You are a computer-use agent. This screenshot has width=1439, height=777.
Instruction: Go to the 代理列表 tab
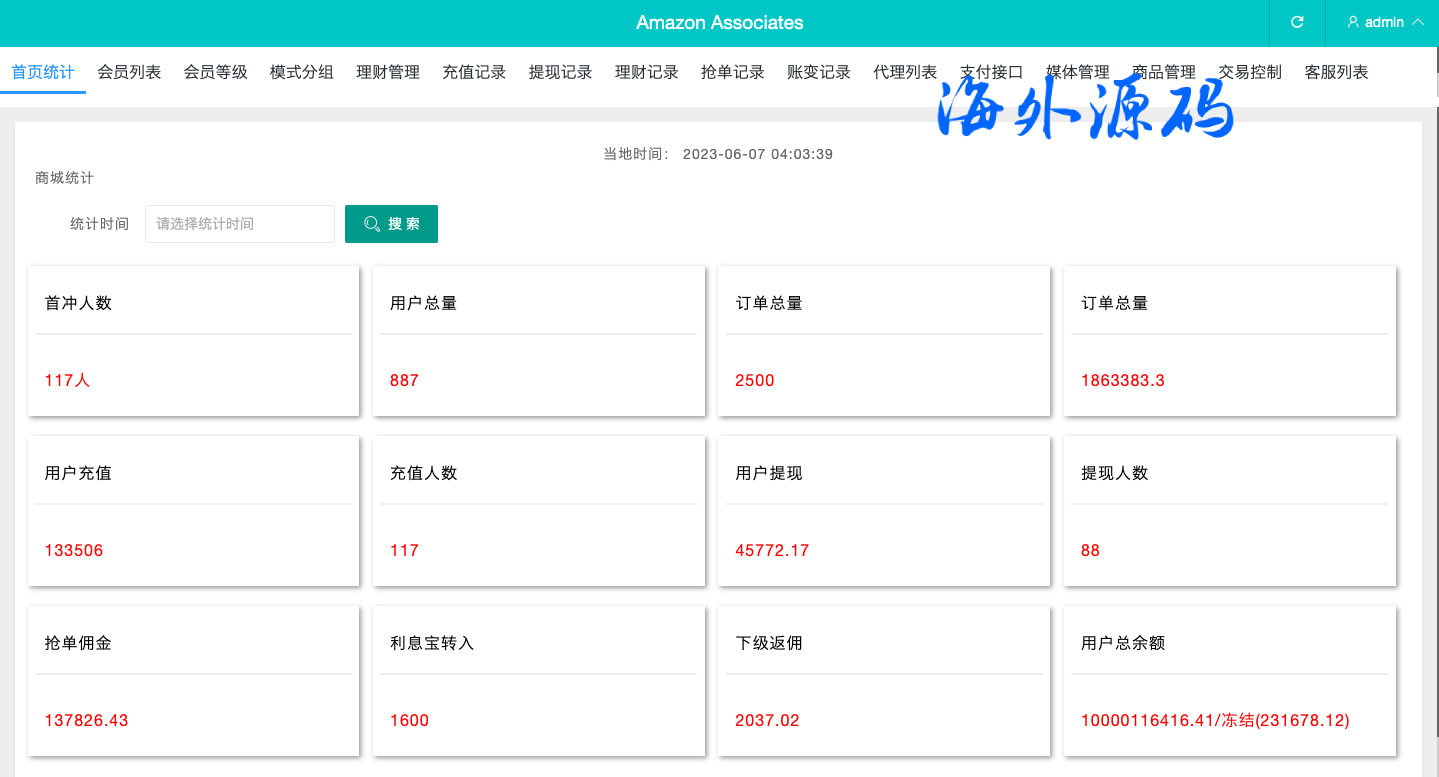click(905, 72)
